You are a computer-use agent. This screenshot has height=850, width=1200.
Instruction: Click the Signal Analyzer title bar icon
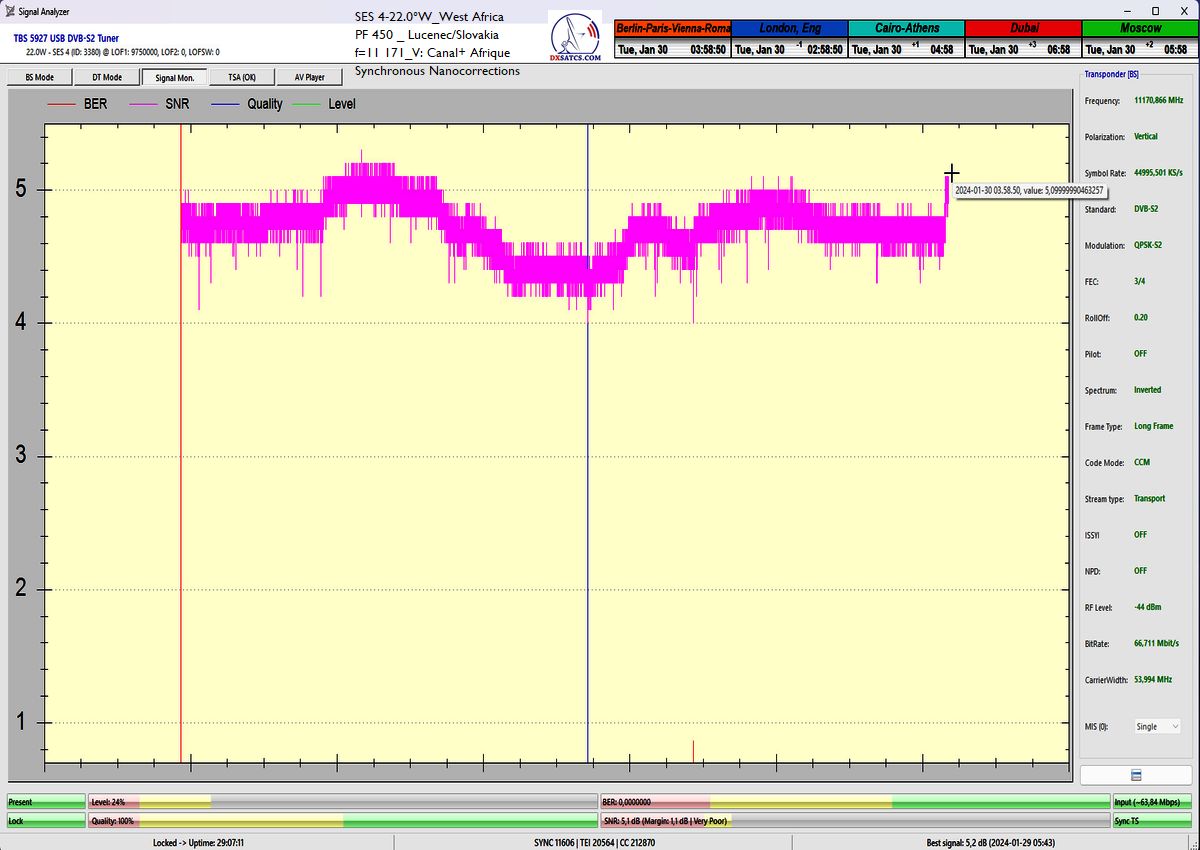(x=9, y=12)
